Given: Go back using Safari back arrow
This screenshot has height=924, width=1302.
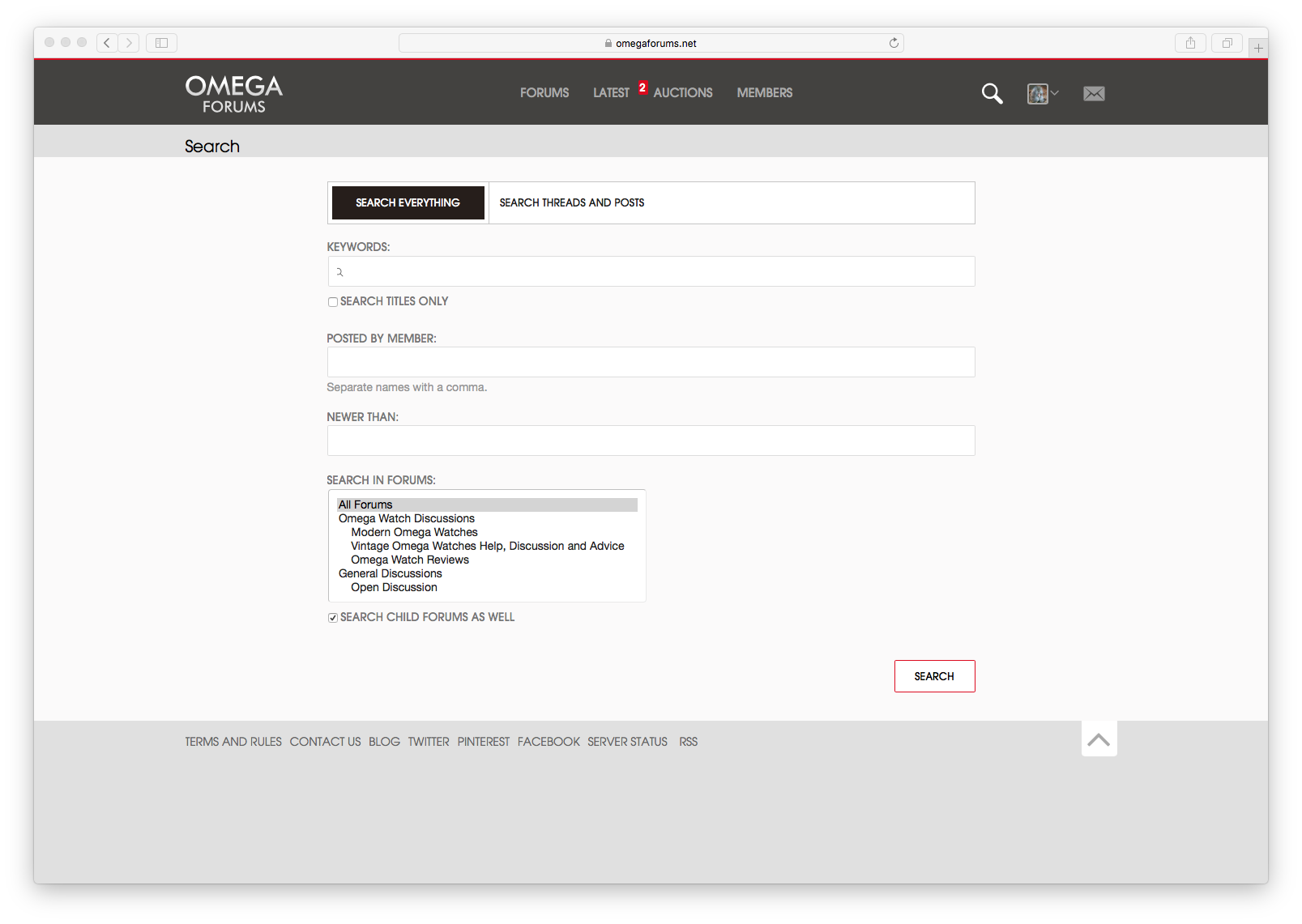Looking at the screenshot, I should tap(107, 43).
